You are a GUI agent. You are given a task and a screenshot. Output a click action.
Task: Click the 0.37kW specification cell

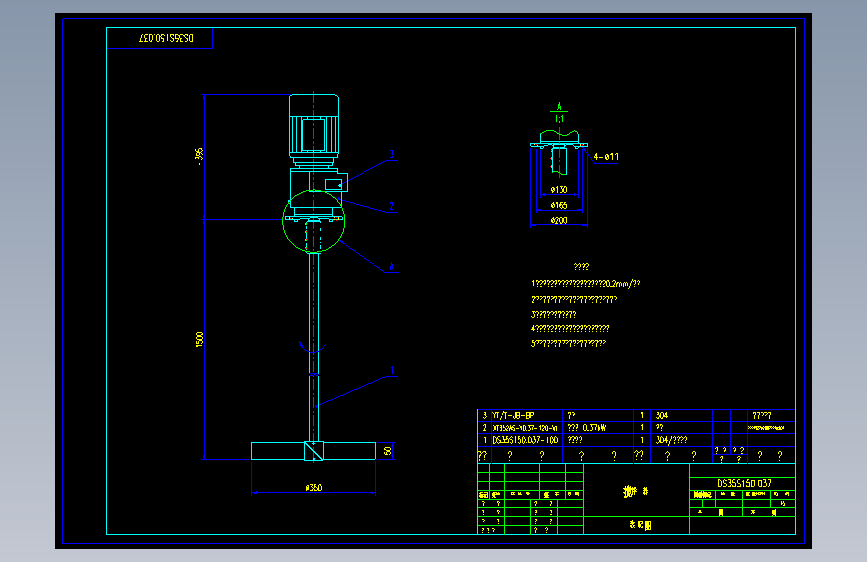[x=594, y=428]
